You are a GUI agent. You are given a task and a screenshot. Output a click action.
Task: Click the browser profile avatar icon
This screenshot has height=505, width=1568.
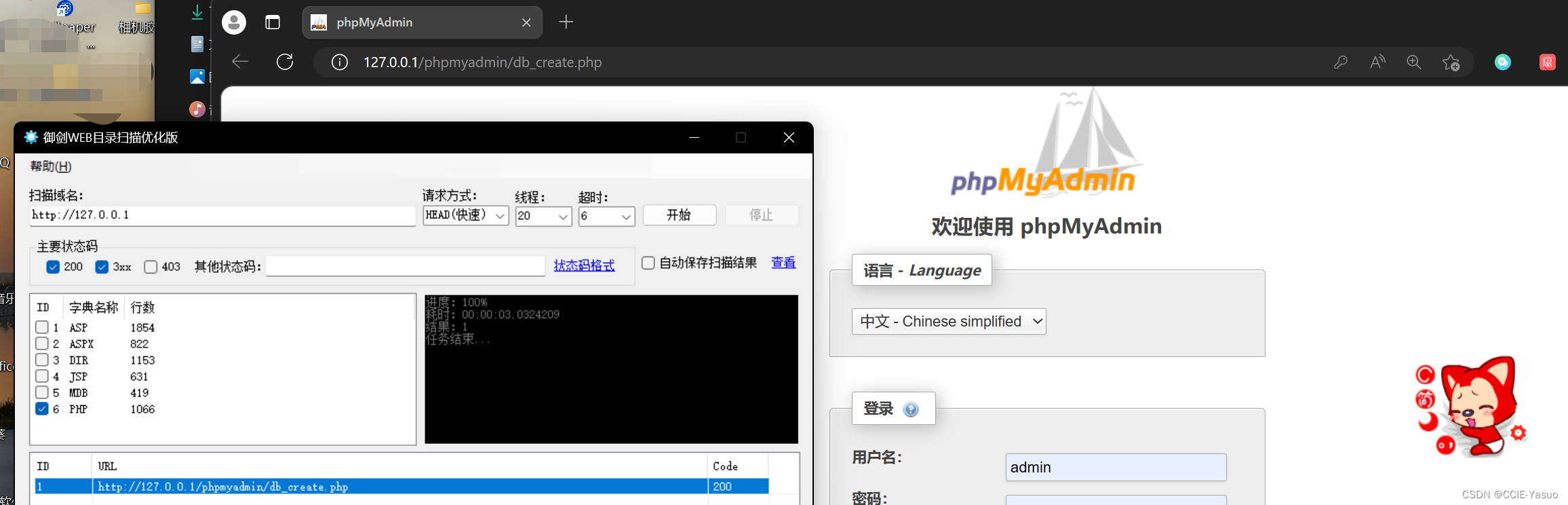234,22
